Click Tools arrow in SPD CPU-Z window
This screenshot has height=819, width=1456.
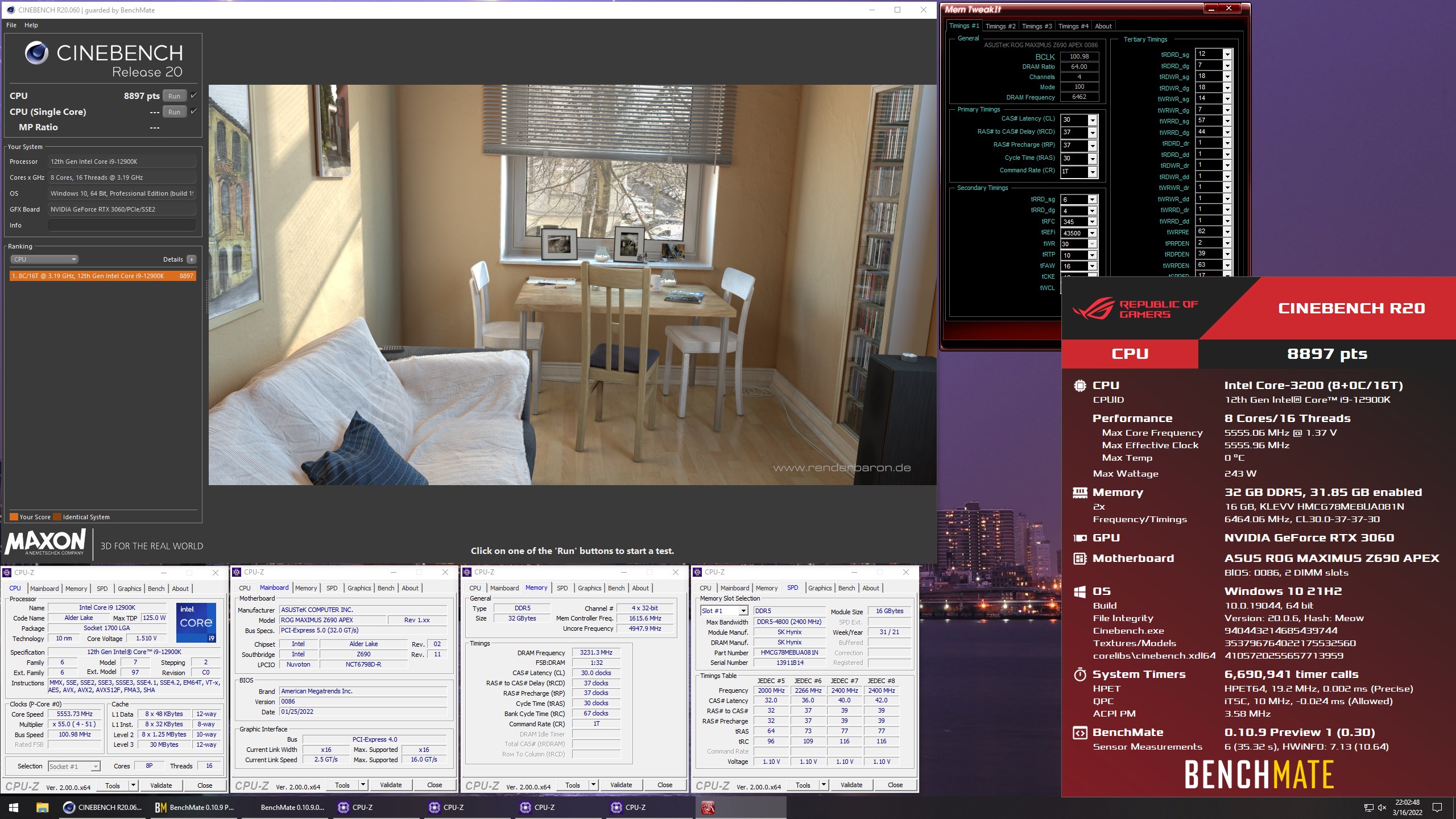(823, 785)
